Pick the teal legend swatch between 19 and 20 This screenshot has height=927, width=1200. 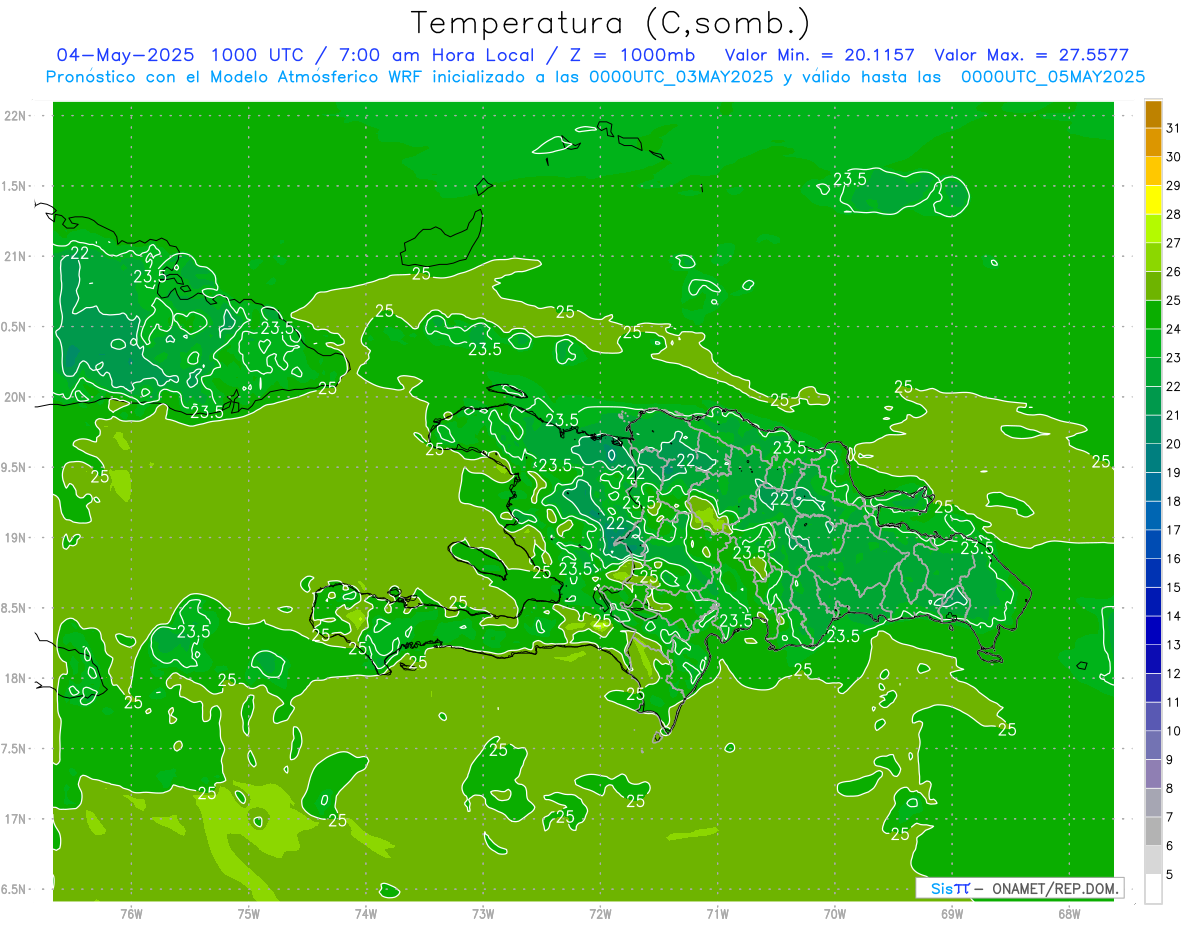[x=1153, y=458]
